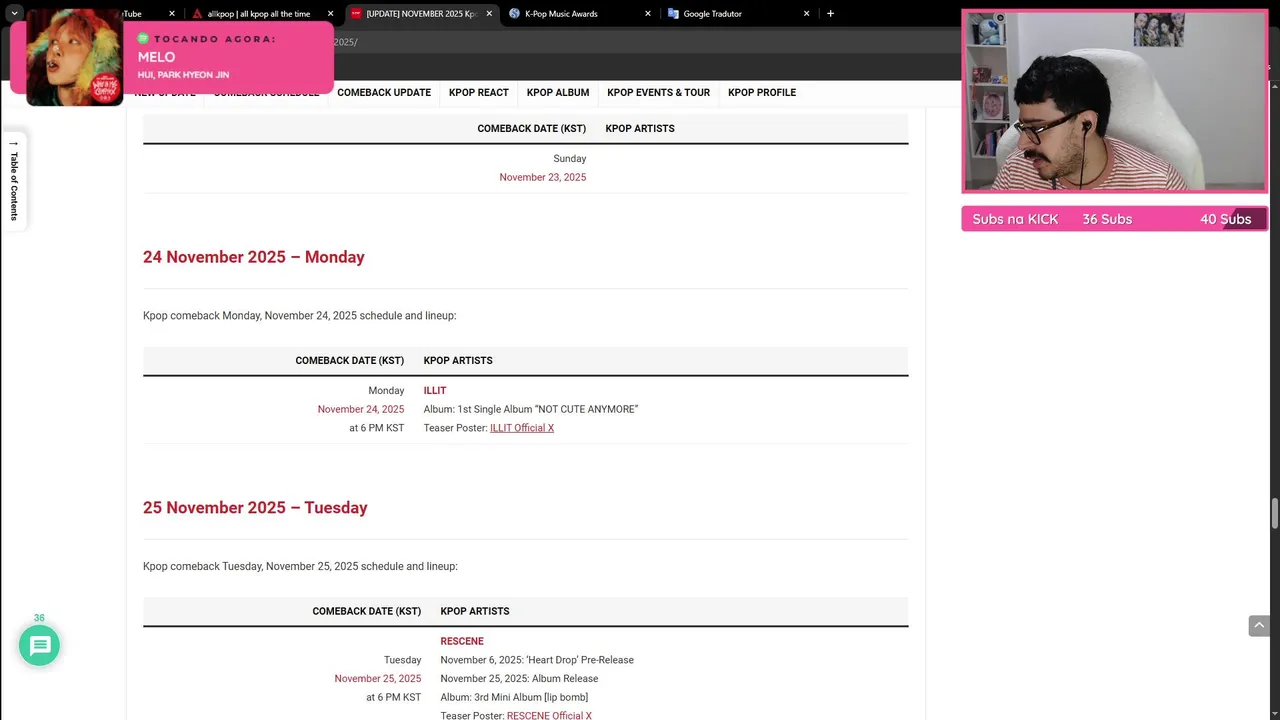
Task: Open a new browser tab
Action: tap(830, 14)
